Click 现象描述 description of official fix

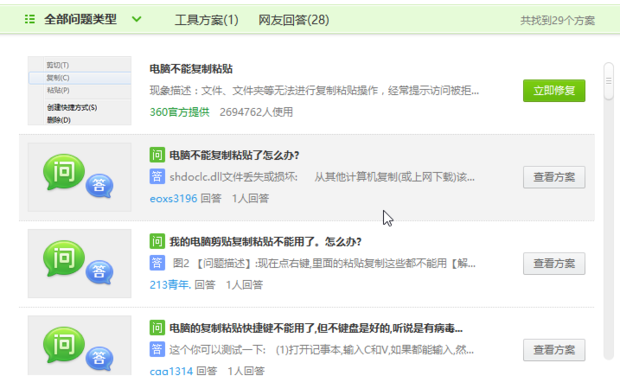coord(314,91)
